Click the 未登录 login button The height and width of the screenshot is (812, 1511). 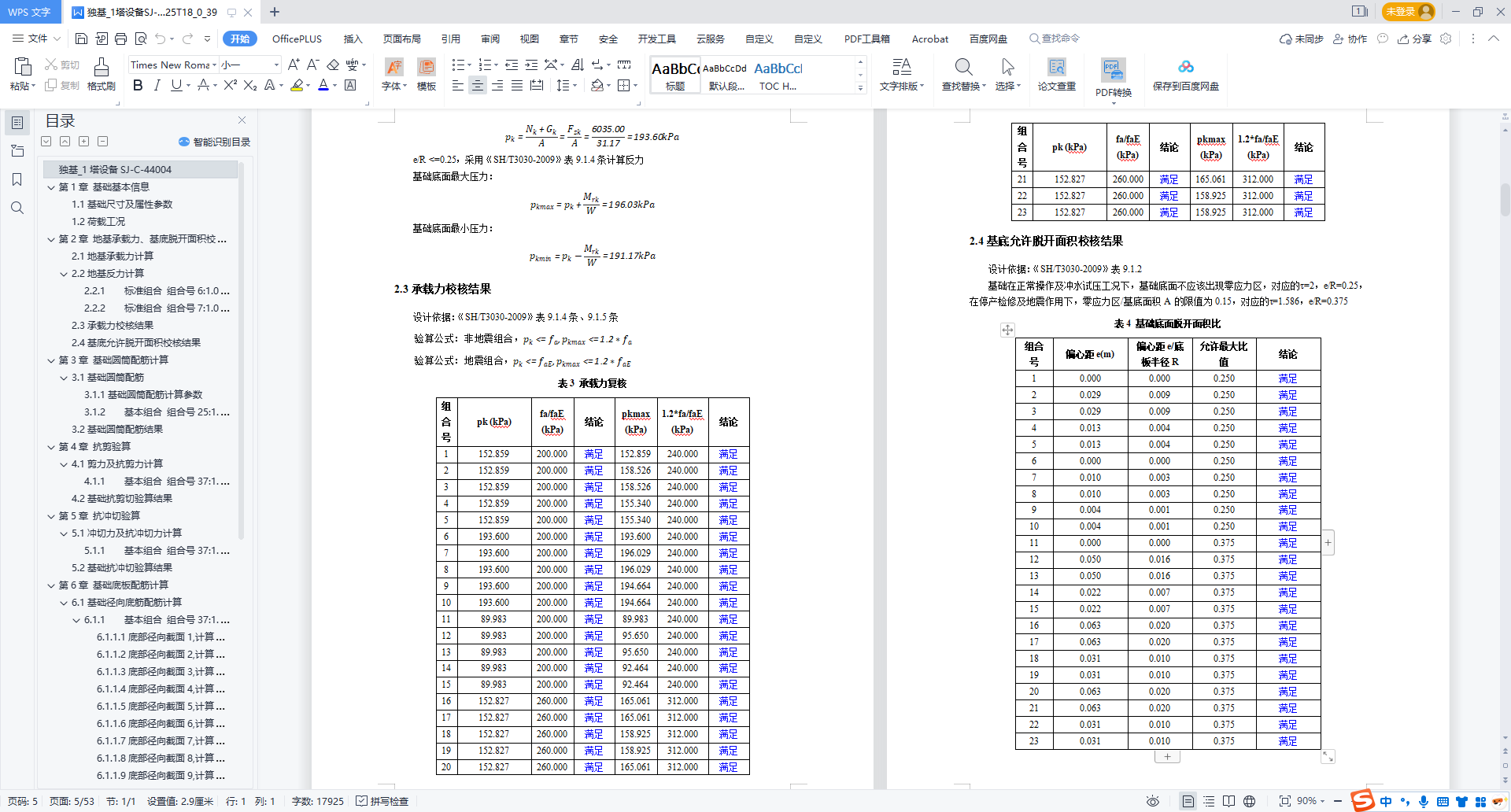[x=1408, y=12]
